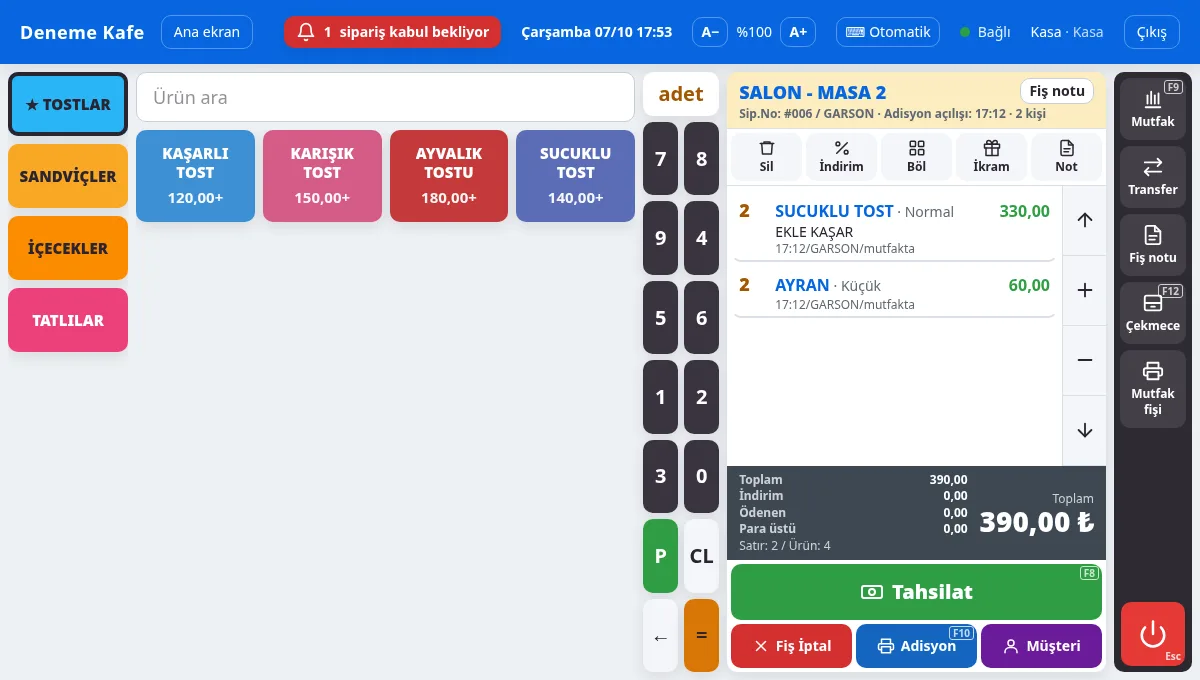The width and height of the screenshot is (1200, 680).
Task: Add KAŞARLI TOST to the order
Action: (195, 176)
